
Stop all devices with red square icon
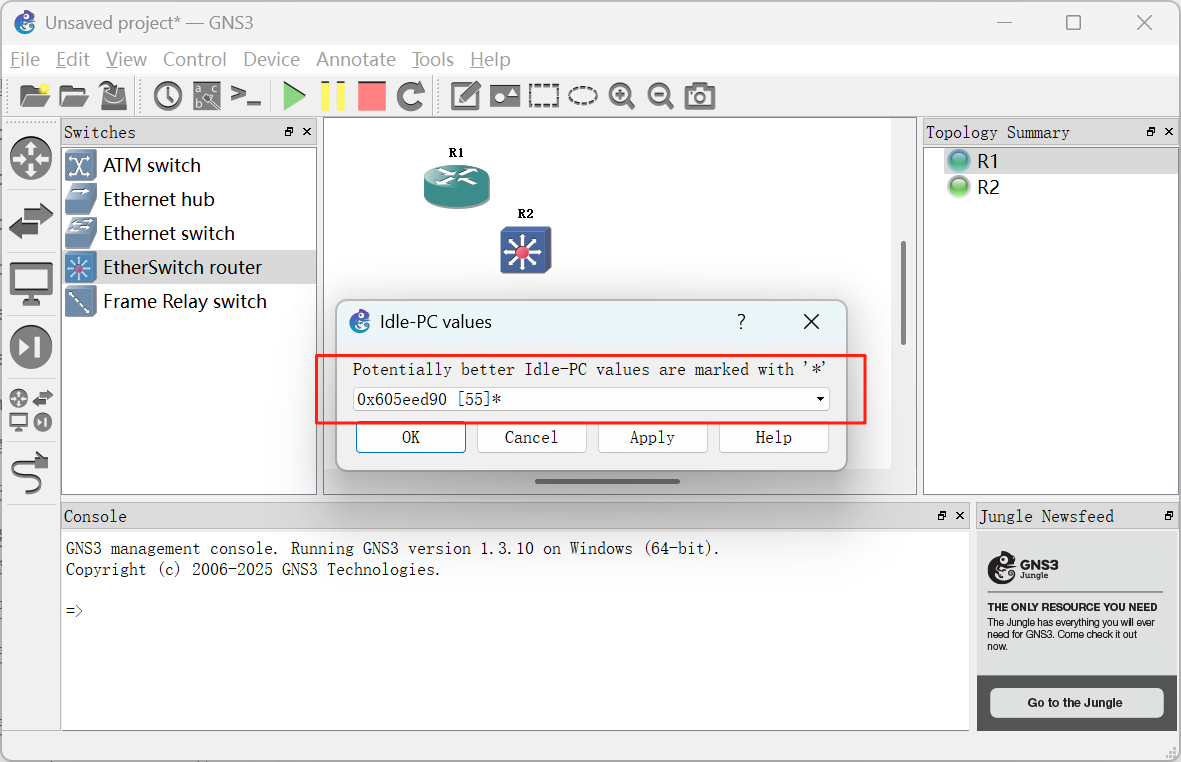[x=371, y=96]
